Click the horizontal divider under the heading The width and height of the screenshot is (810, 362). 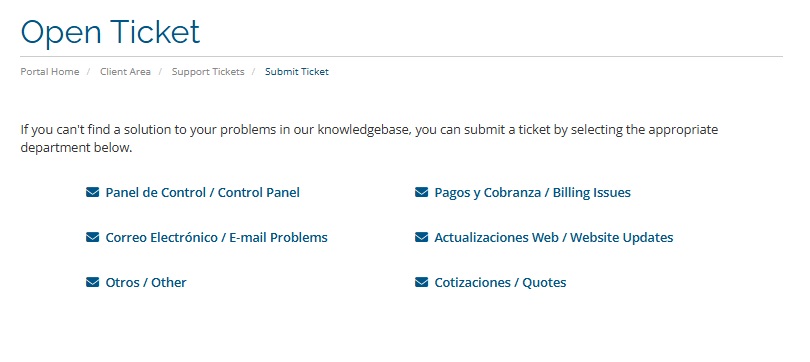click(401, 56)
